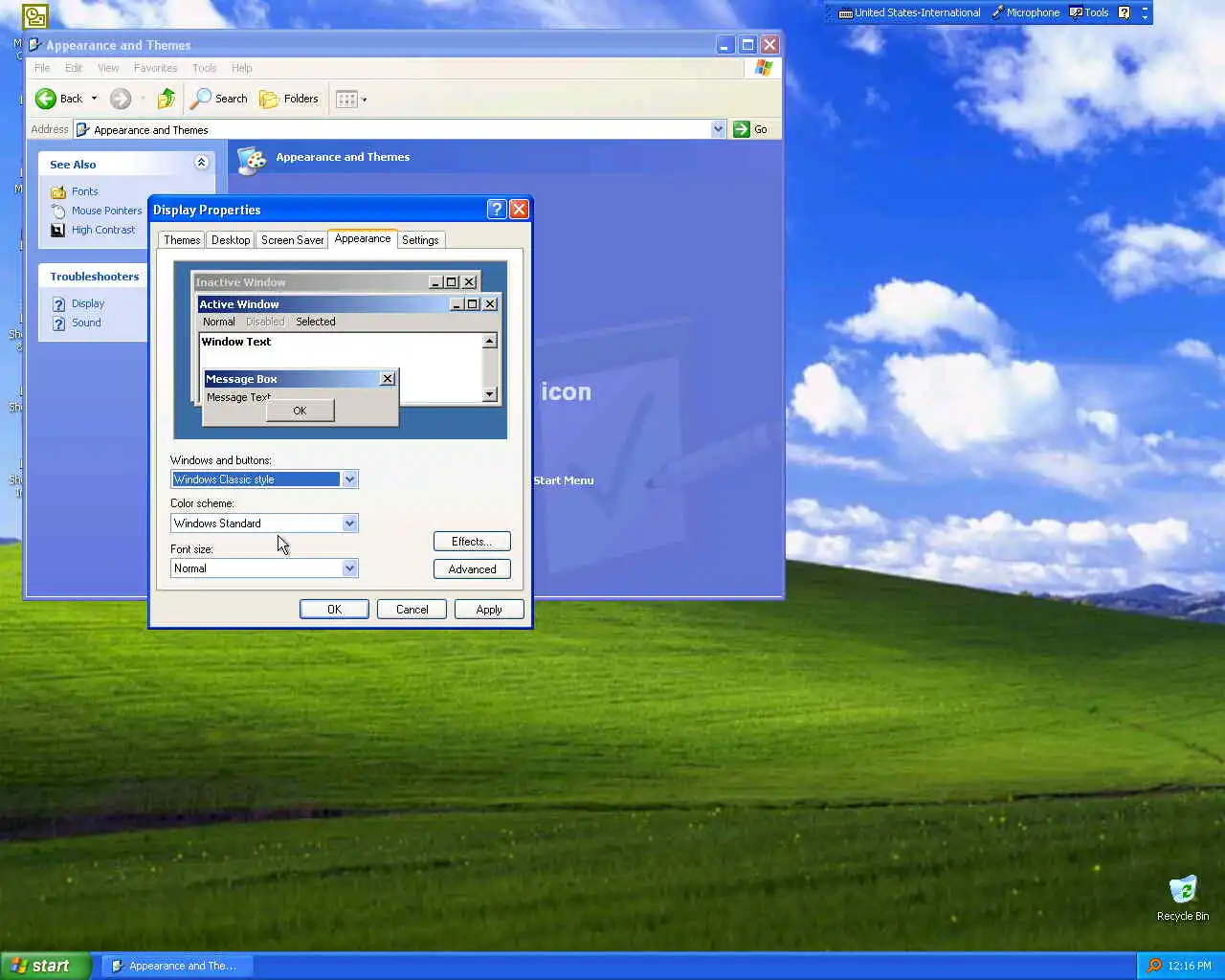This screenshot has width=1225, height=980.
Task: Click the Cancel button
Action: [412, 610]
